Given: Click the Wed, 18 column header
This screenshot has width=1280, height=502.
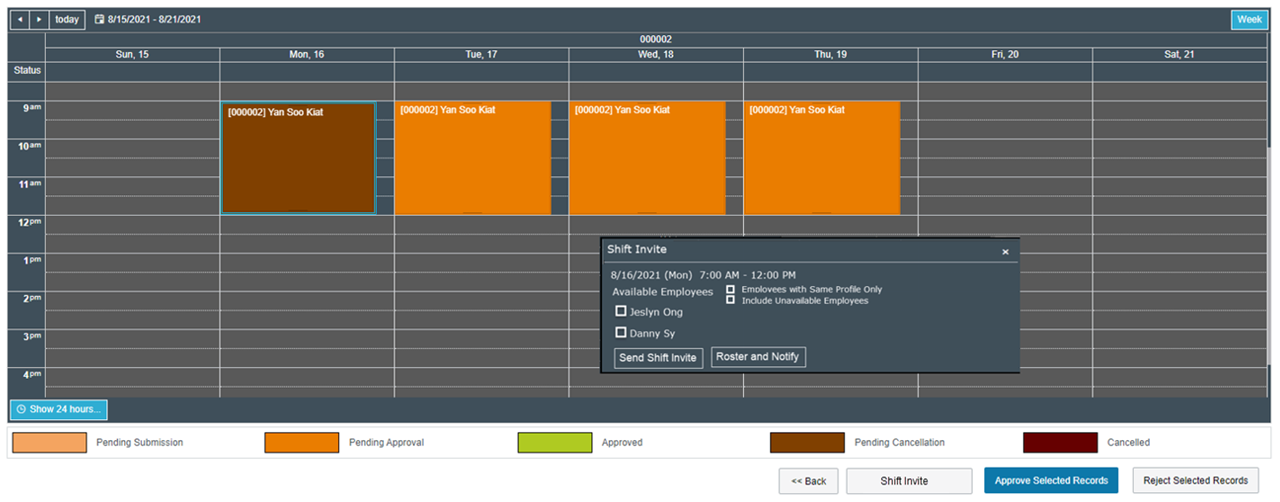Looking at the screenshot, I should (x=656, y=54).
